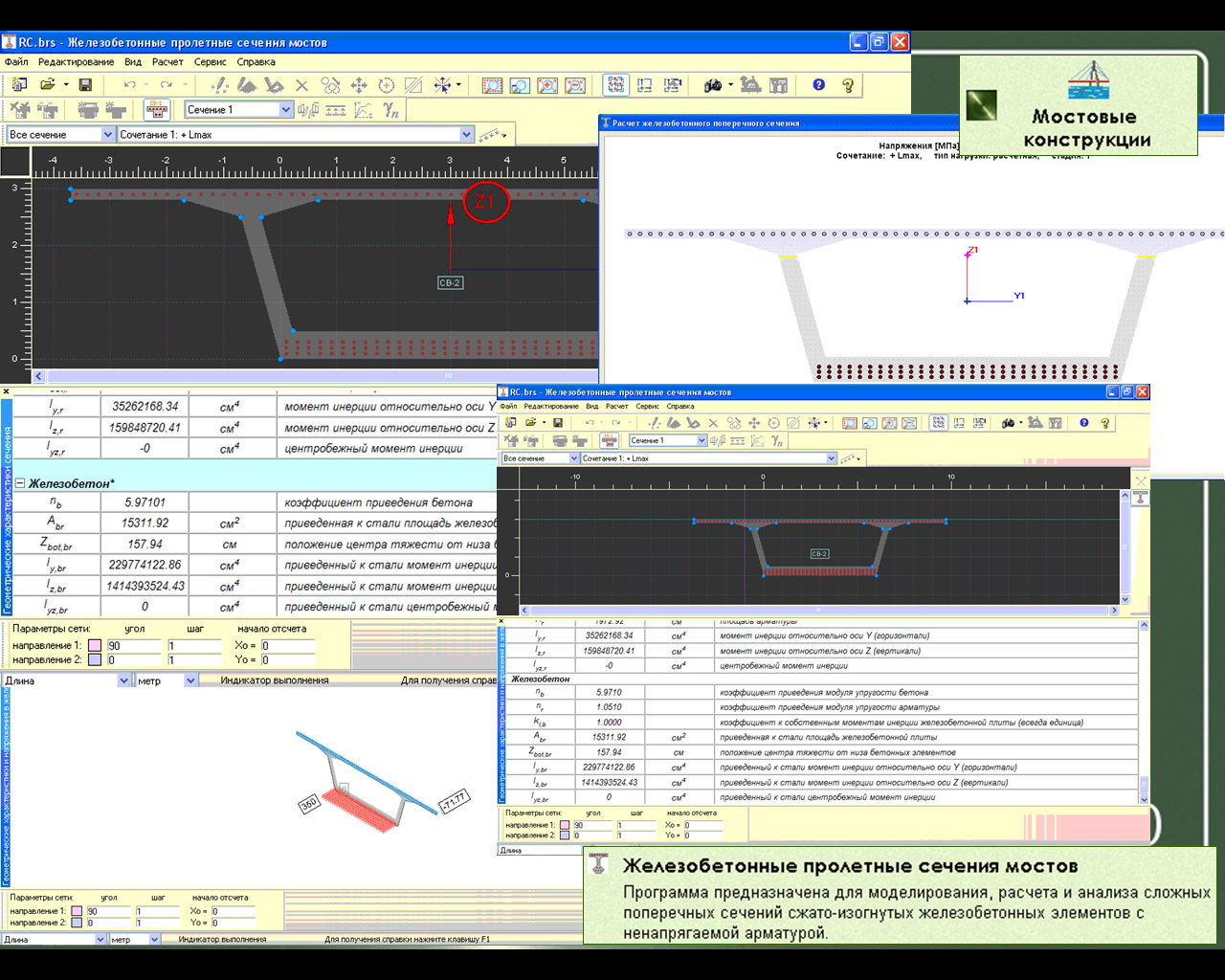Toggle the red section reinforcement view button in the top window

(157, 110)
